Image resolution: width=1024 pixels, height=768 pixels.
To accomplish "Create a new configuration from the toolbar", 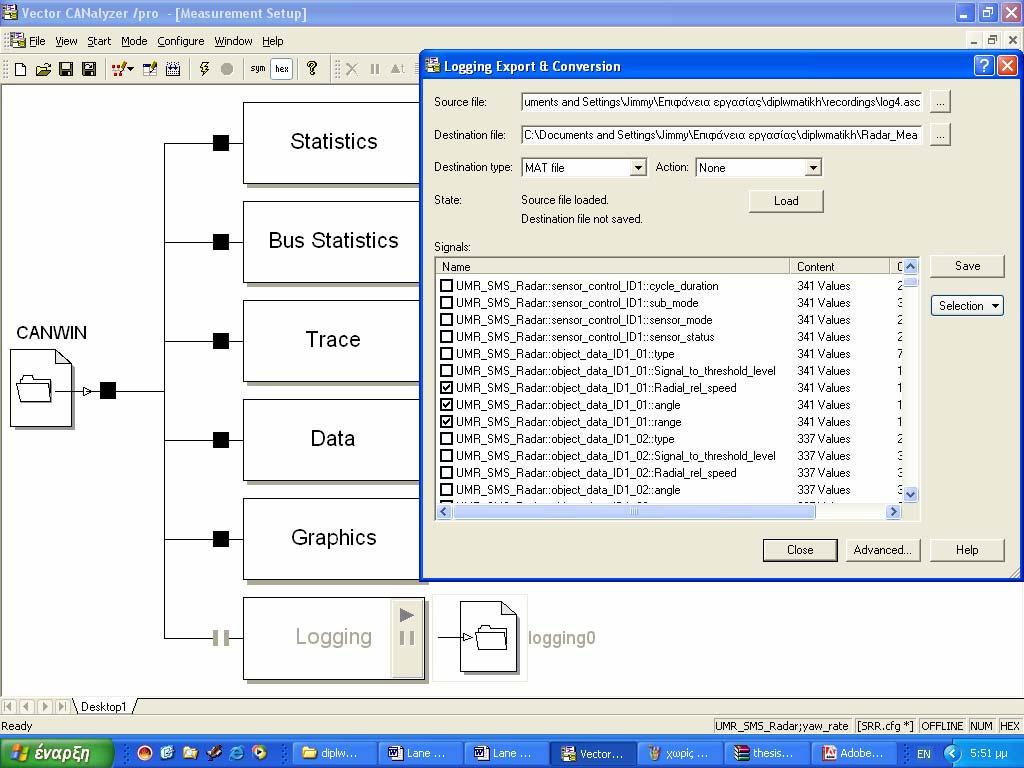I will 20,69.
